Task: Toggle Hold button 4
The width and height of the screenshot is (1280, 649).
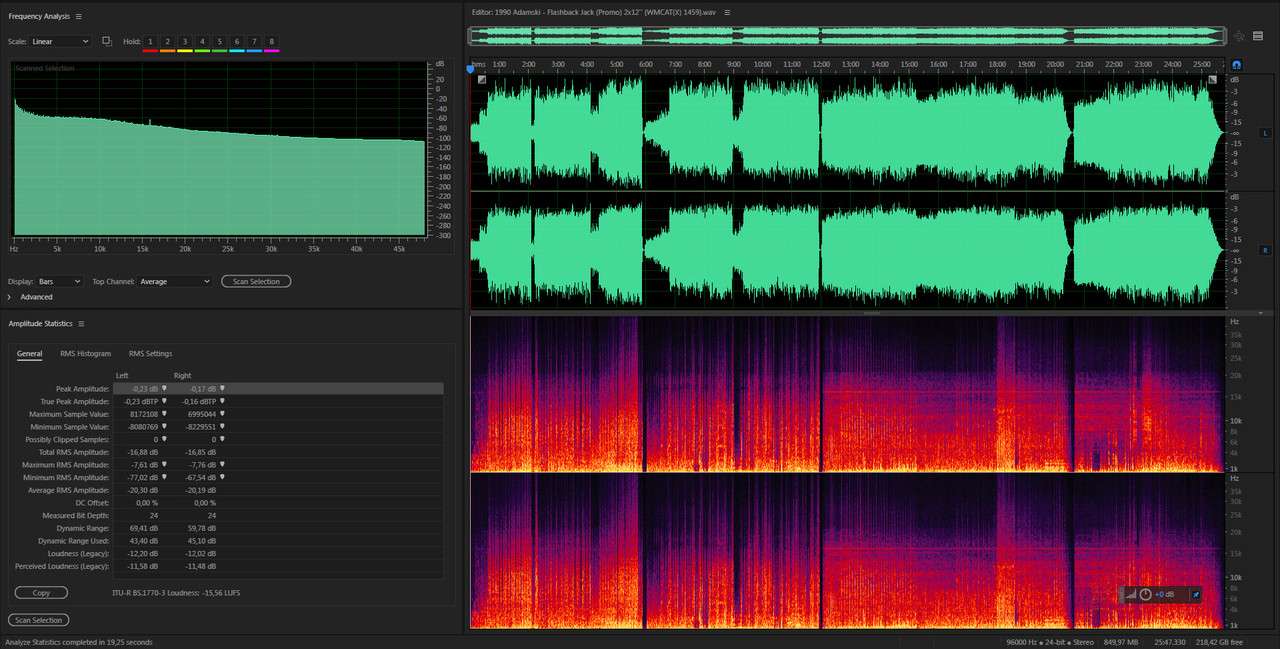Action: click(x=202, y=41)
